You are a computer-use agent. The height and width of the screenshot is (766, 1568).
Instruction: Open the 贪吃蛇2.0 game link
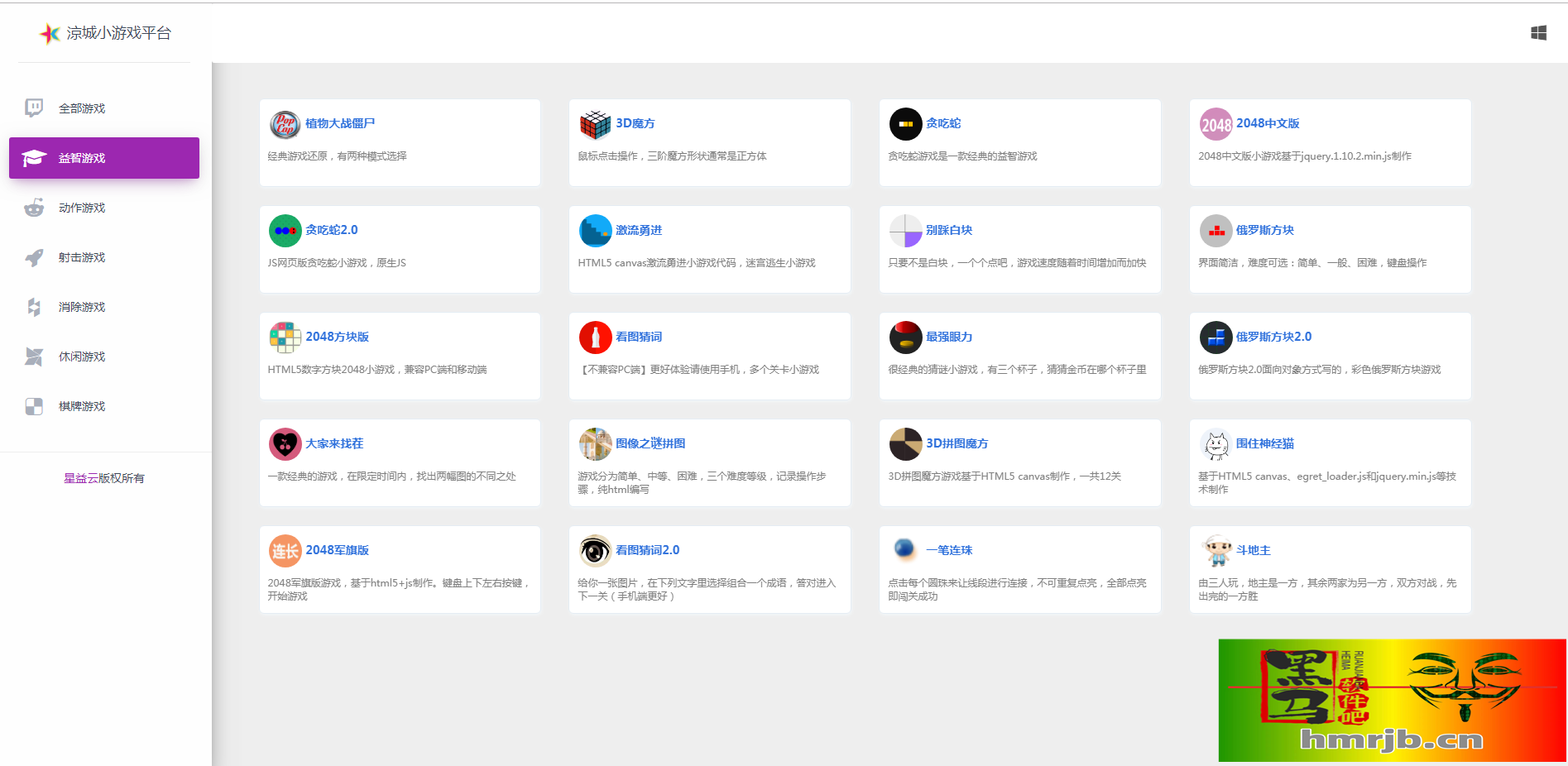coord(331,230)
